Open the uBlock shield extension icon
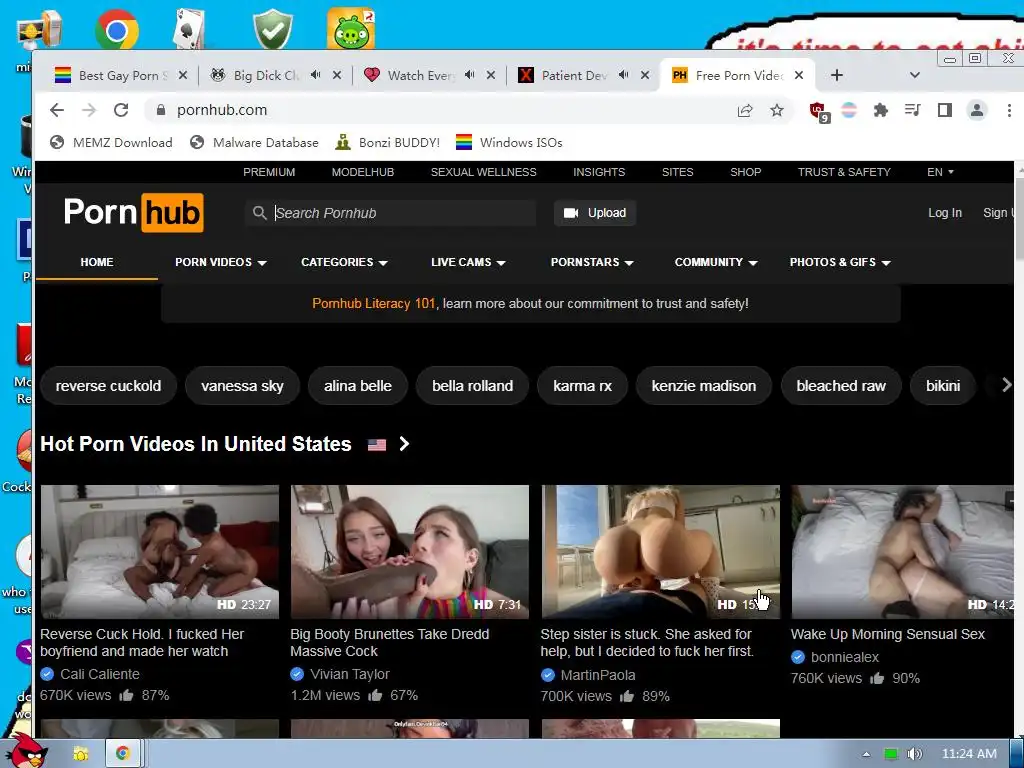The height and width of the screenshot is (768, 1024). tap(818, 111)
